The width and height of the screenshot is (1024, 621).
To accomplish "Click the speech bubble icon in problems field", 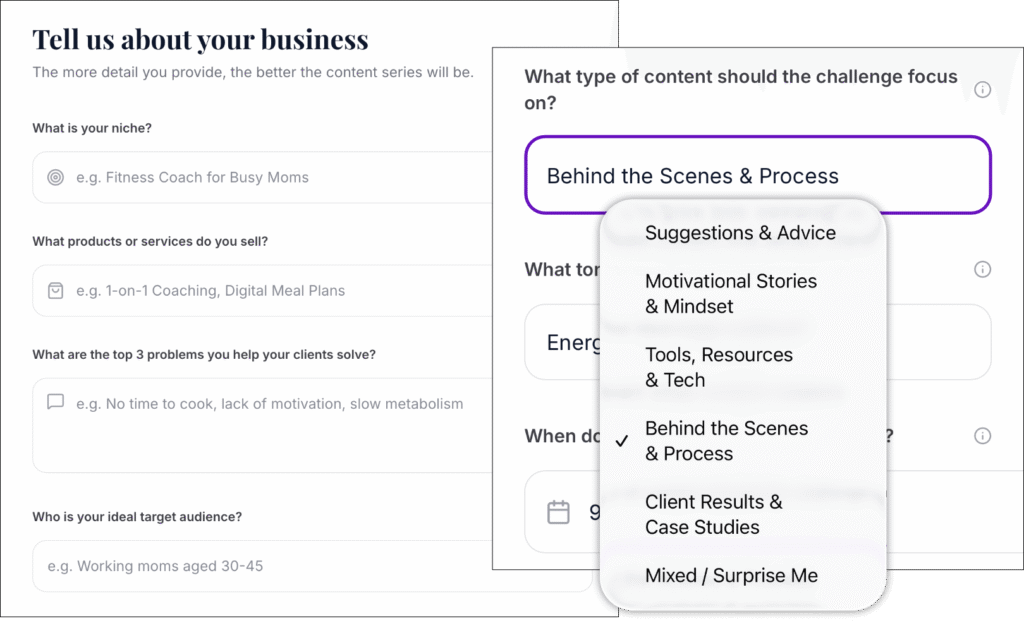I will [x=56, y=402].
